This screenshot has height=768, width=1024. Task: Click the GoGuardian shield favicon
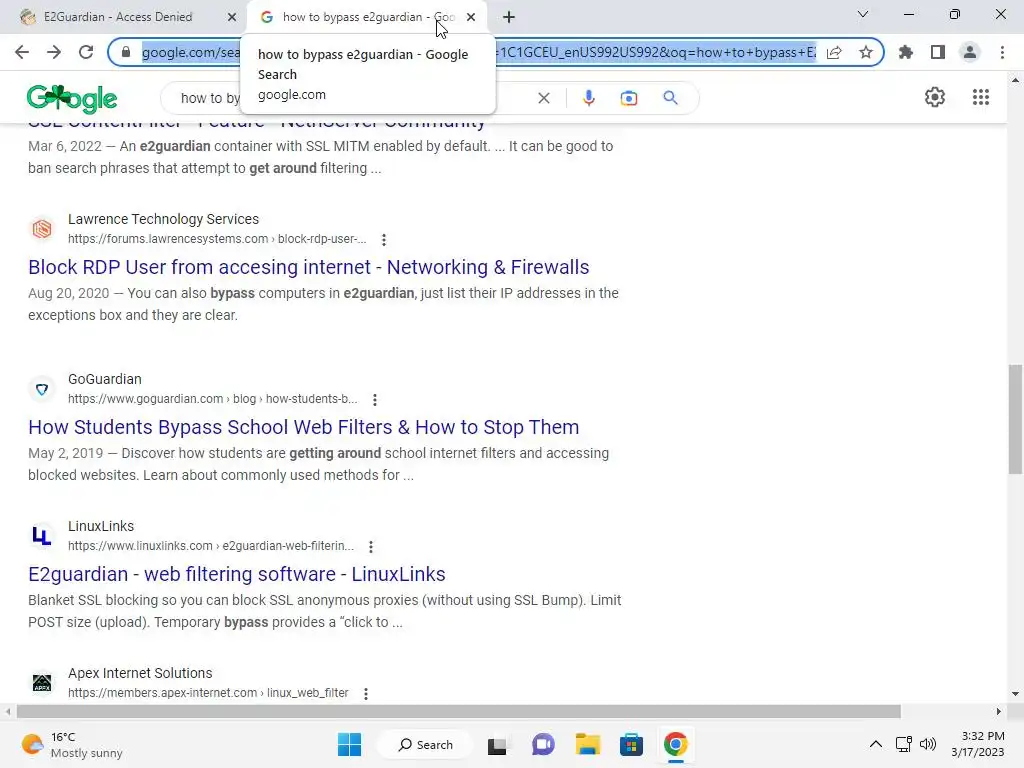click(42, 389)
